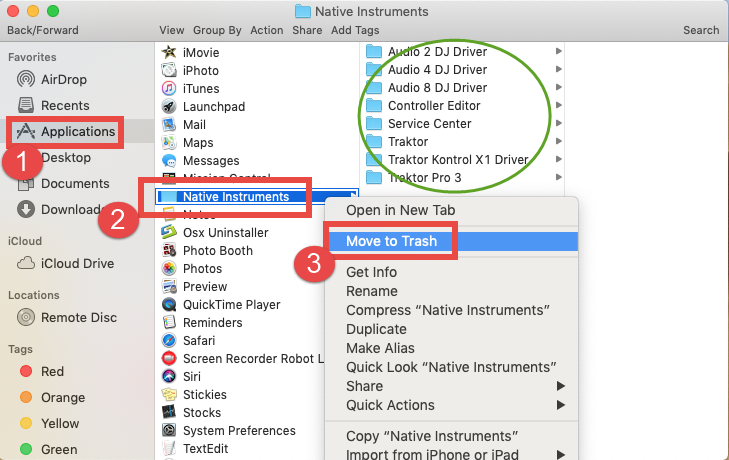
Task: Click the Messages bubble icon
Action: (169, 160)
